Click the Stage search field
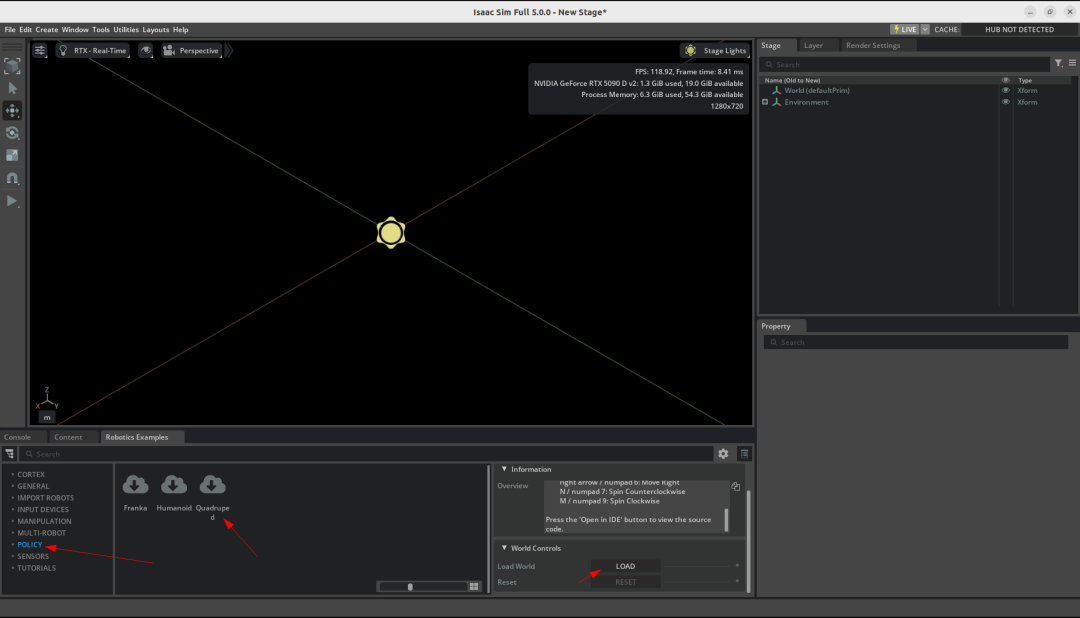 [905, 64]
